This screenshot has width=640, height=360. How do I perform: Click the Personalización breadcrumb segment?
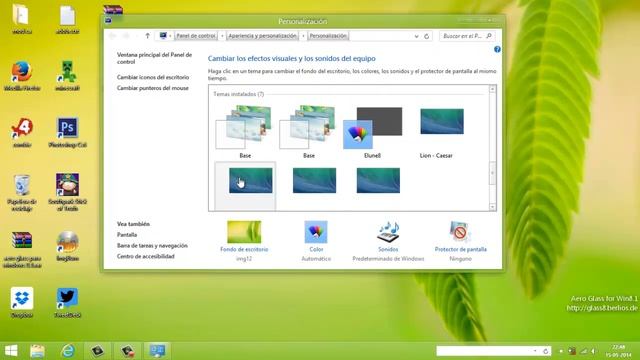tap(328, 36)
